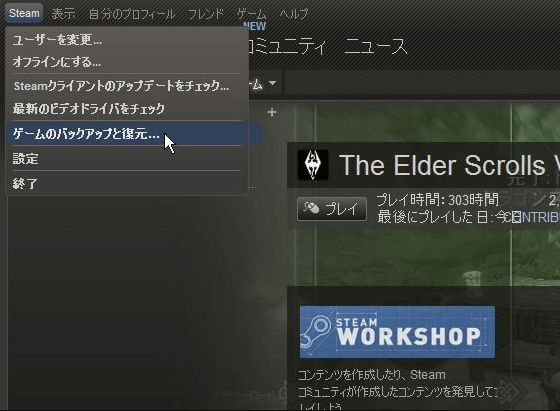Open the ヘルプ menu
The image size is (560, 411).
294,14
